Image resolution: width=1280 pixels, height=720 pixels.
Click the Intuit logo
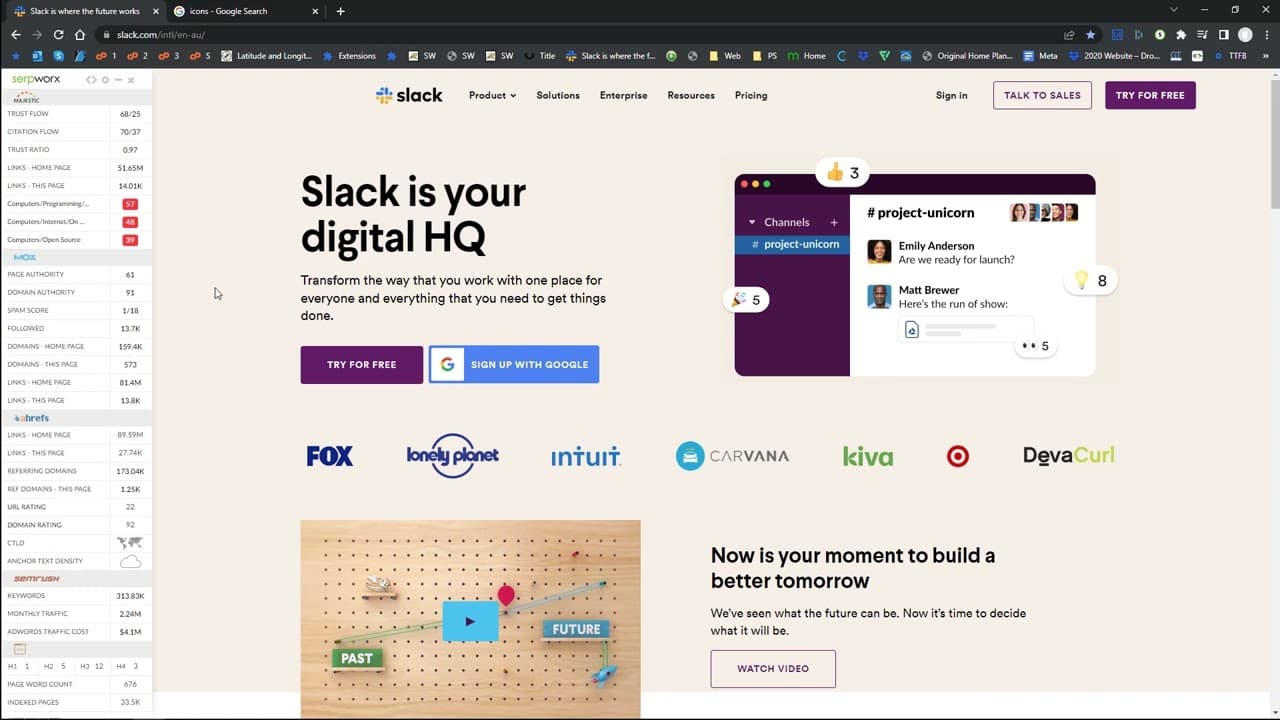(586, 456)
